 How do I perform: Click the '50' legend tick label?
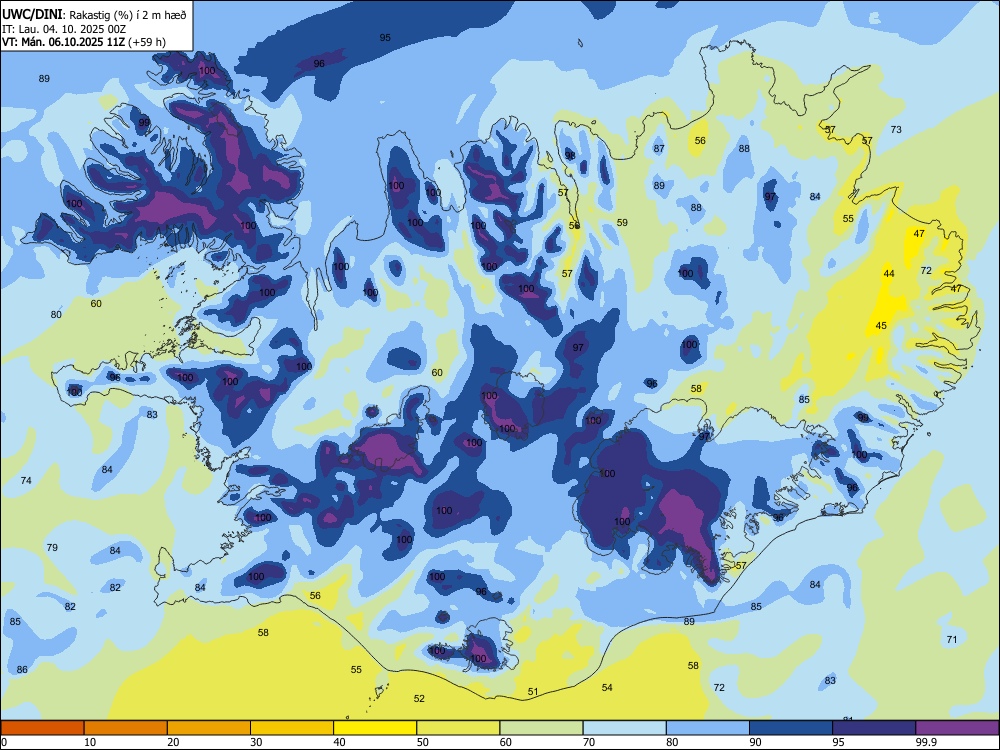click(423, 742)
